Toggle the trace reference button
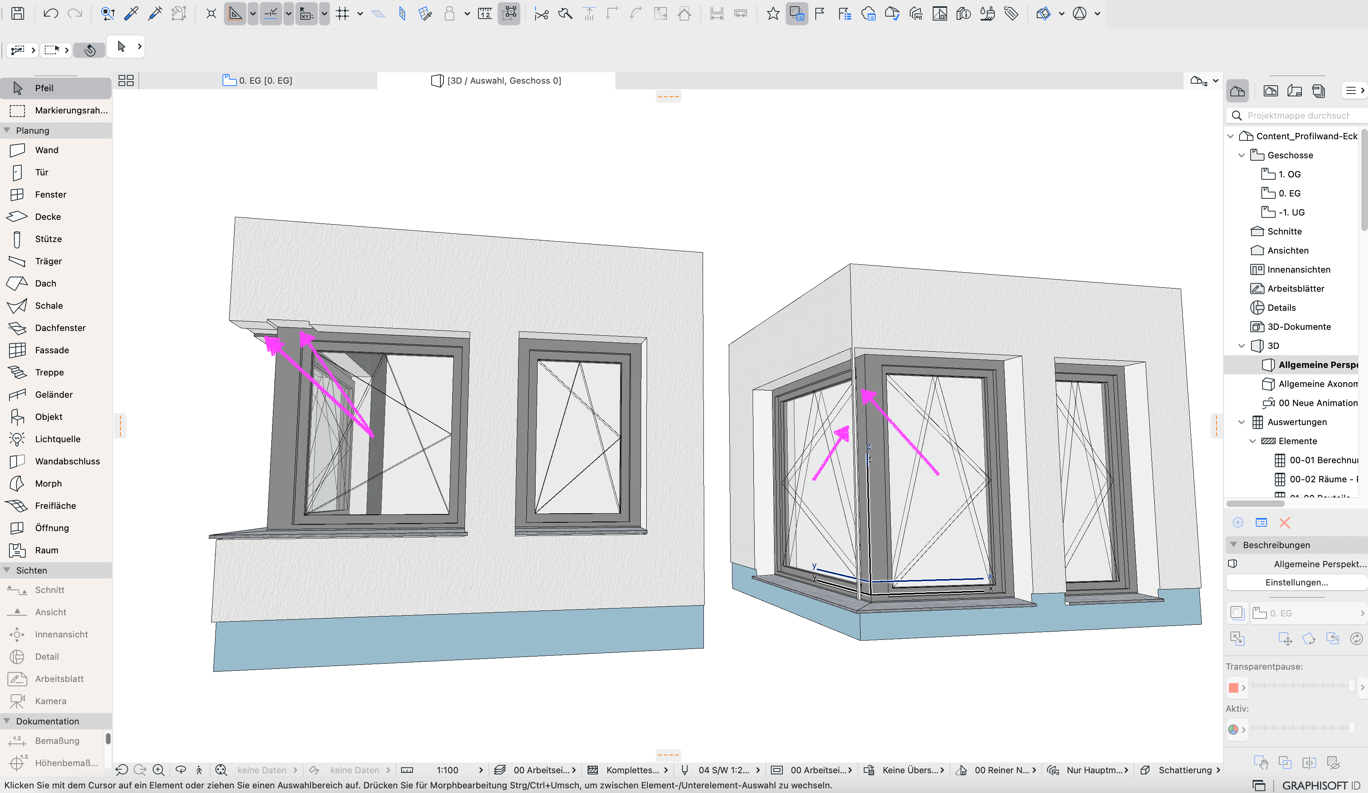The image size is (1368, 793). [797, 14]
